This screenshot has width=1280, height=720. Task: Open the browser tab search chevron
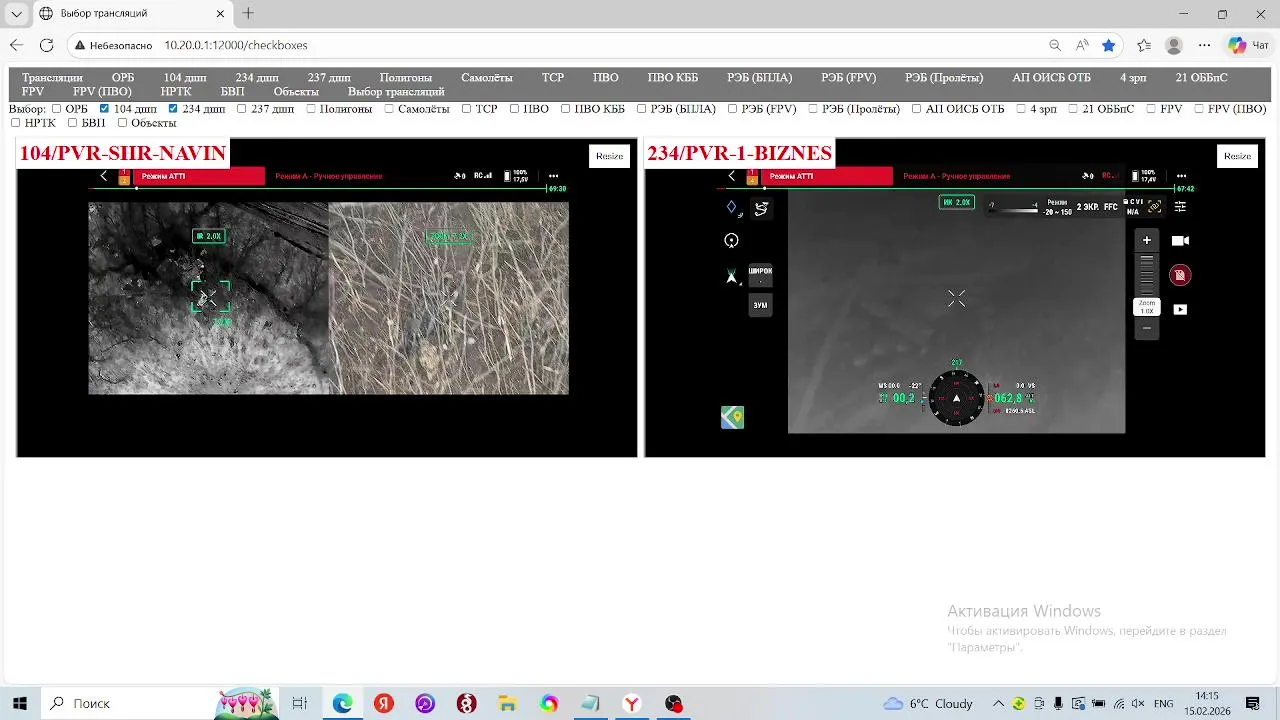16,14
